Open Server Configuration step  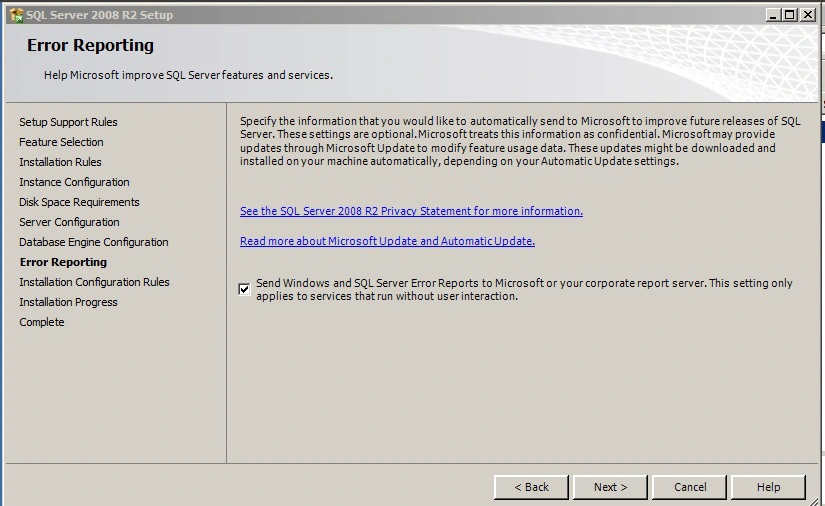(x=69, y=222)
